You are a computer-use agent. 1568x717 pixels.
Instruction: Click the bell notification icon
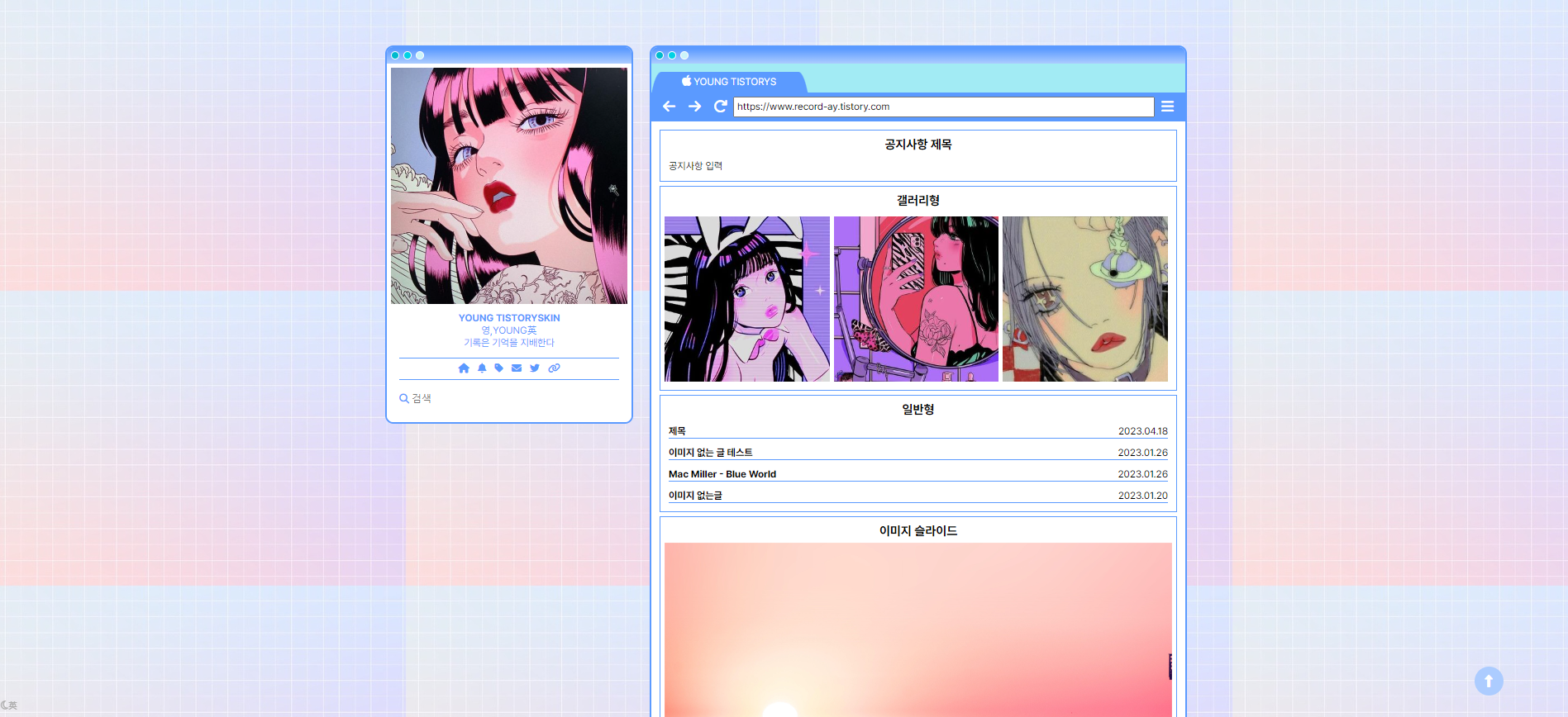[x=482, y=368]
